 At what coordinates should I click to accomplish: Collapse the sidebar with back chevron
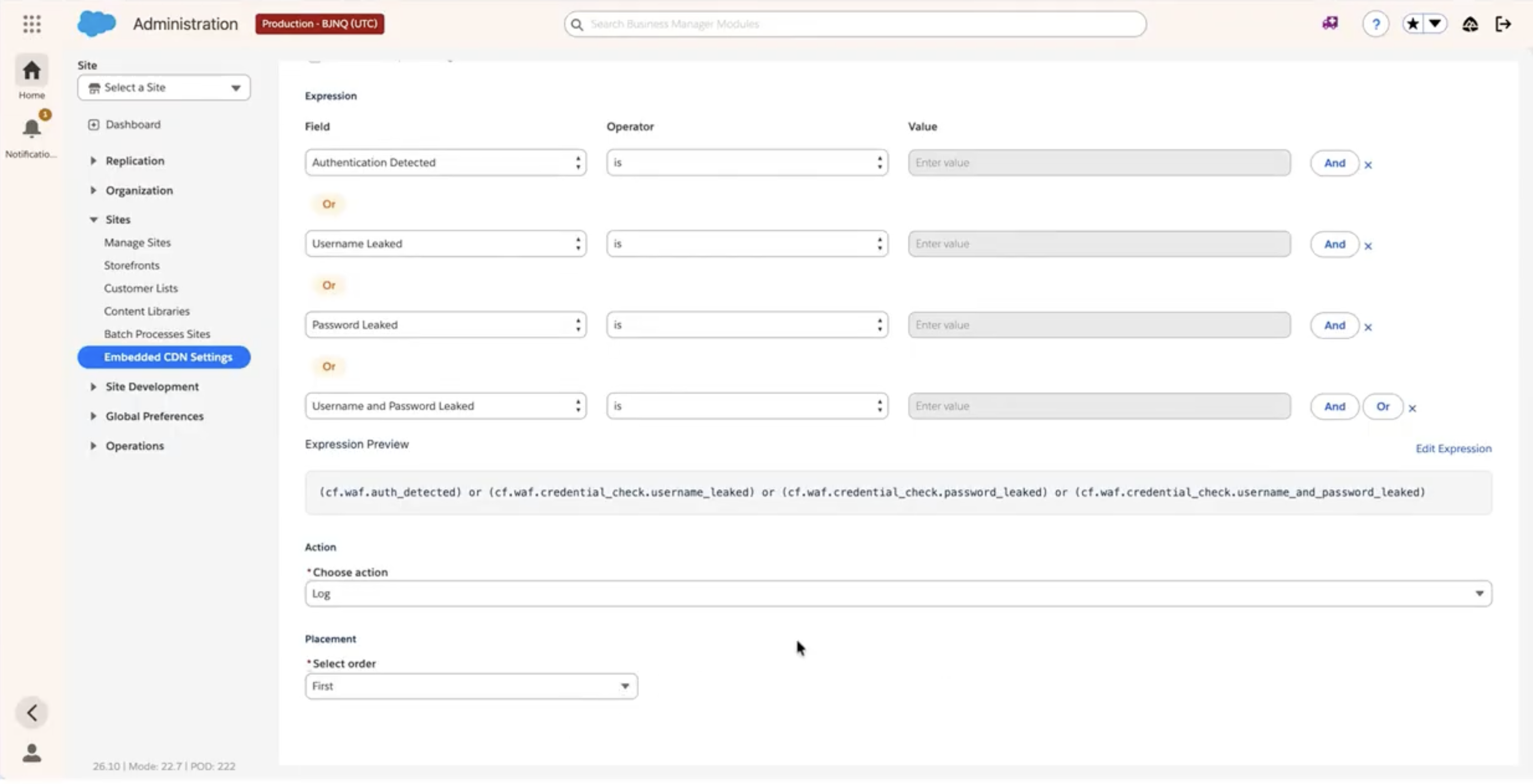pos(32,712)
